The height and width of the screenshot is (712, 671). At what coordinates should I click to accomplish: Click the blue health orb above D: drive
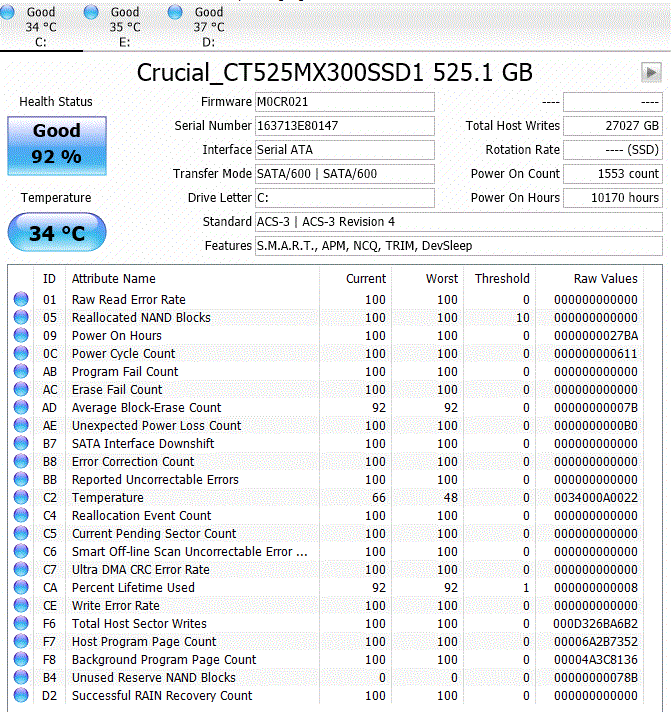click(x=175, y=12)
